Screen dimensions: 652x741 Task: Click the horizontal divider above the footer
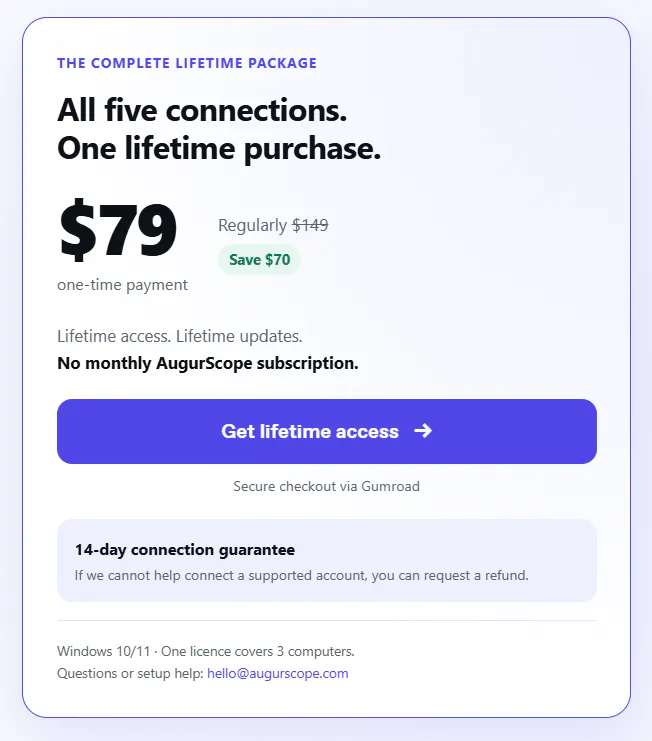(x=327, y=620)
